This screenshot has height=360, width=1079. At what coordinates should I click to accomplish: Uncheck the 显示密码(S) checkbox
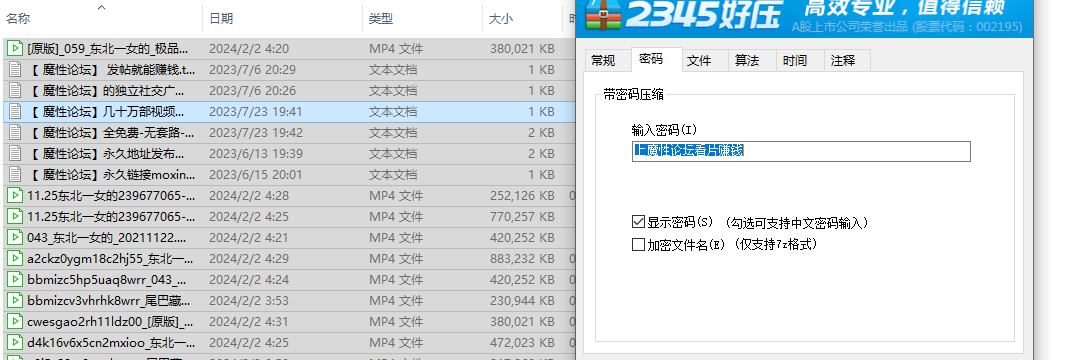pyautogui.click(x=638, y=222)
